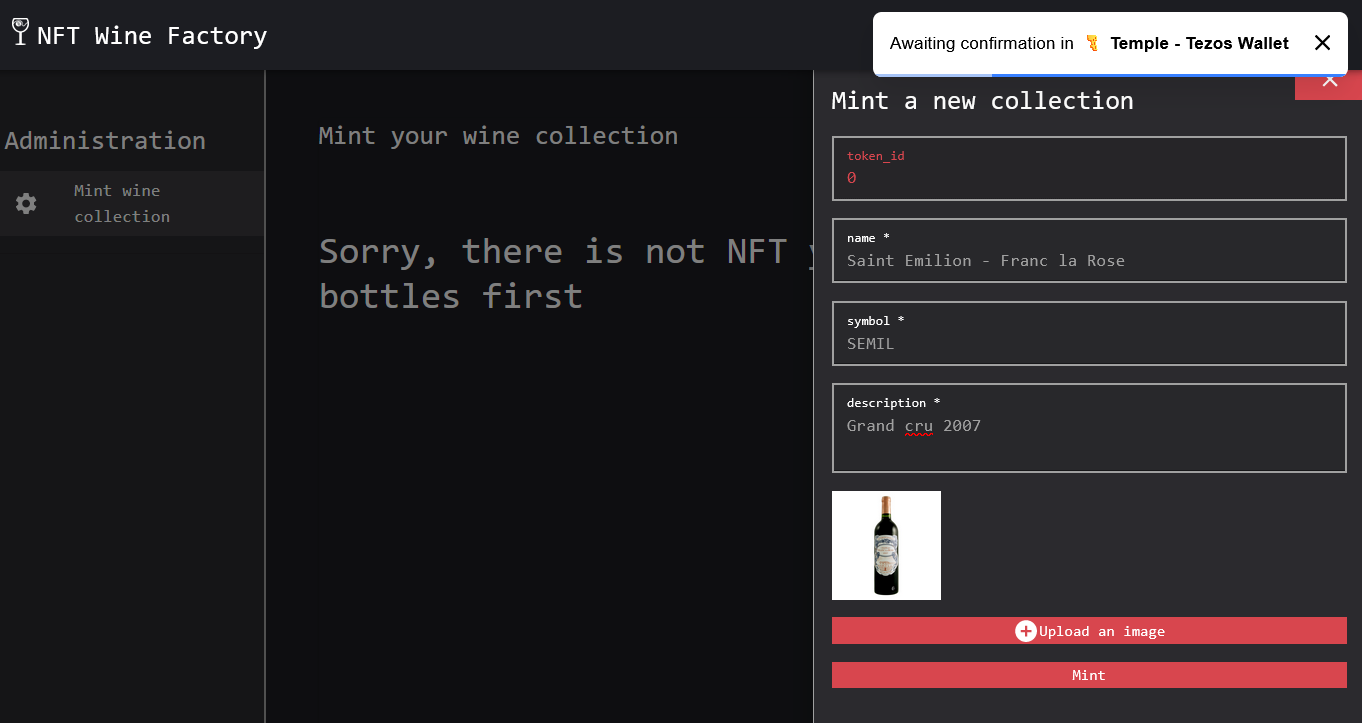Click the NFT Wine Factory title text
1362x723 pixels.
coord(152,36)
